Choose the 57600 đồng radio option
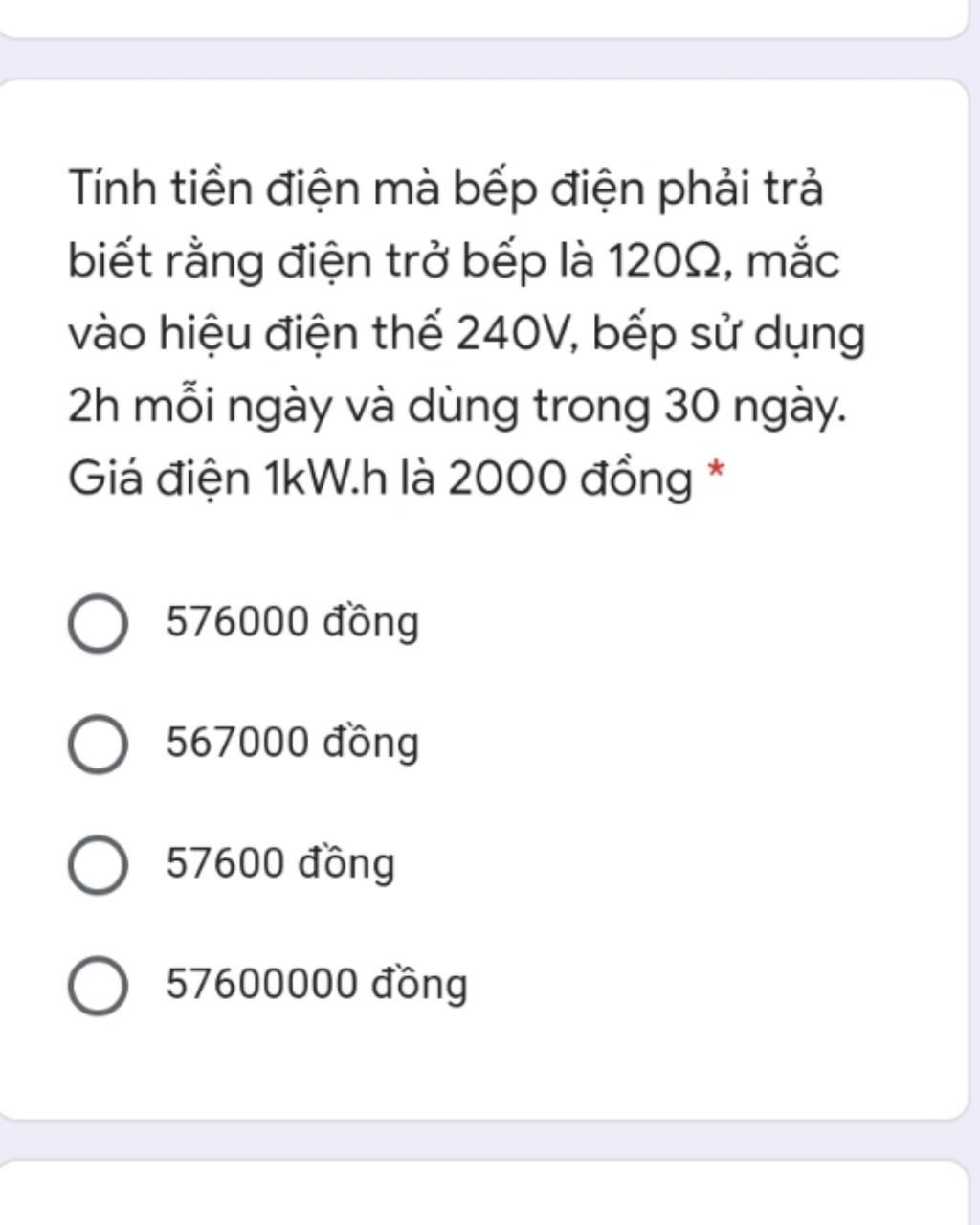 tap(98, 864)
